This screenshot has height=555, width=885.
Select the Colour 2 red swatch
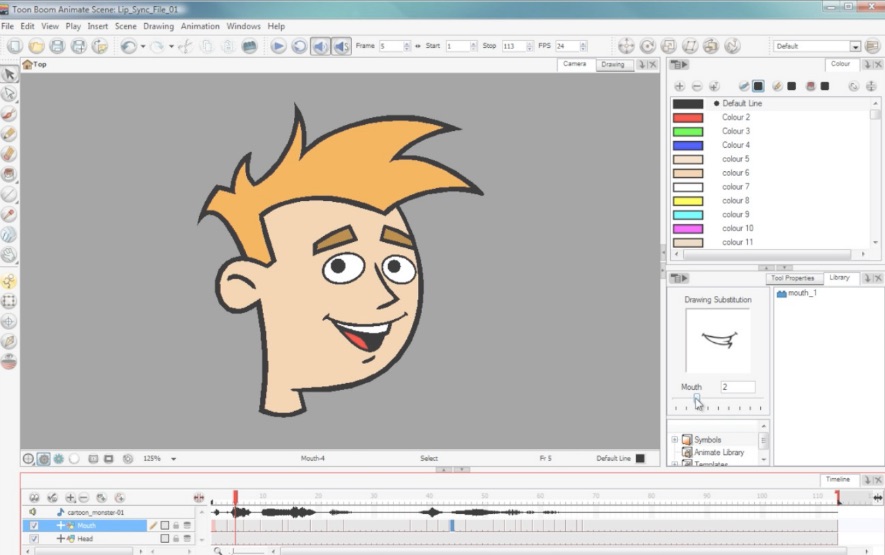[688, 117]
